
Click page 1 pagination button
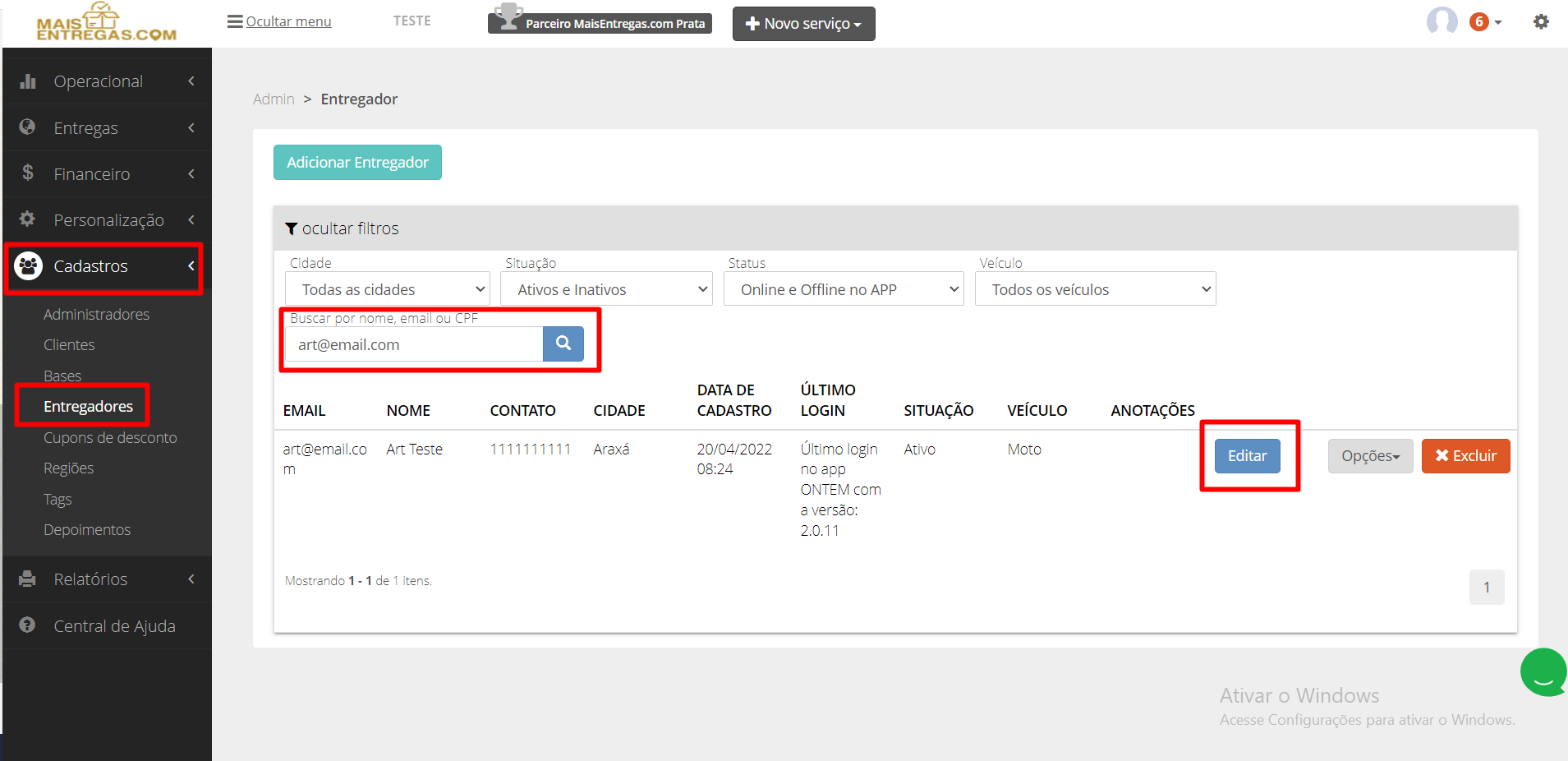[x=1487, y=587]
